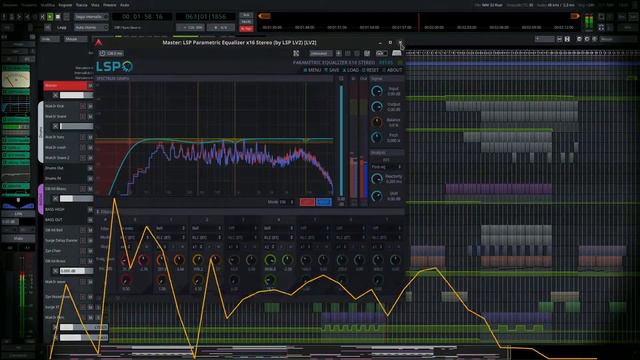This screenshot has height=360, width=640.
Task: Select the red Master track header
Action: (65, 85)
